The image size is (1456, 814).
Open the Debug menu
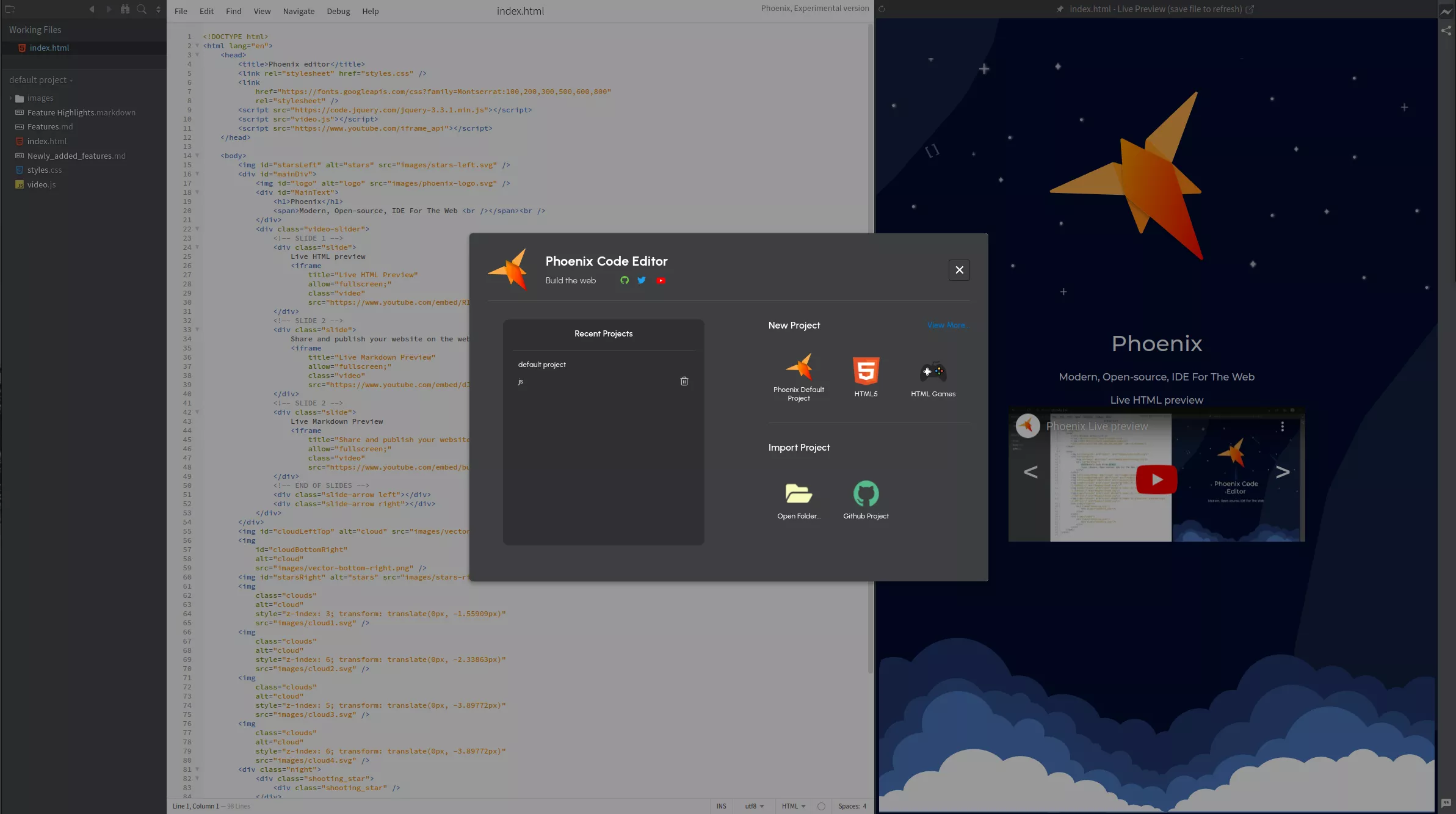coord(338,11)
